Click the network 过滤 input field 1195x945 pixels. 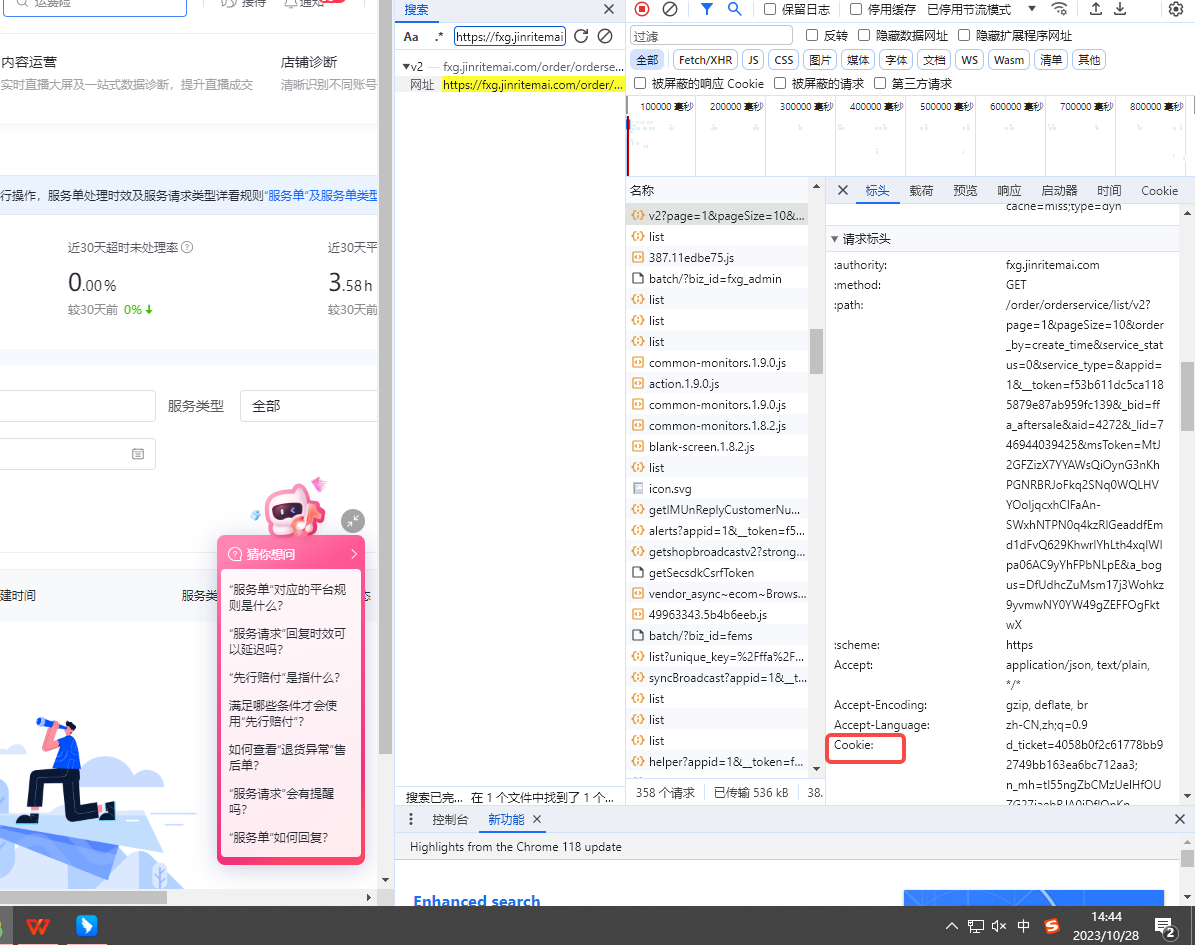click(x=711, y=36)
